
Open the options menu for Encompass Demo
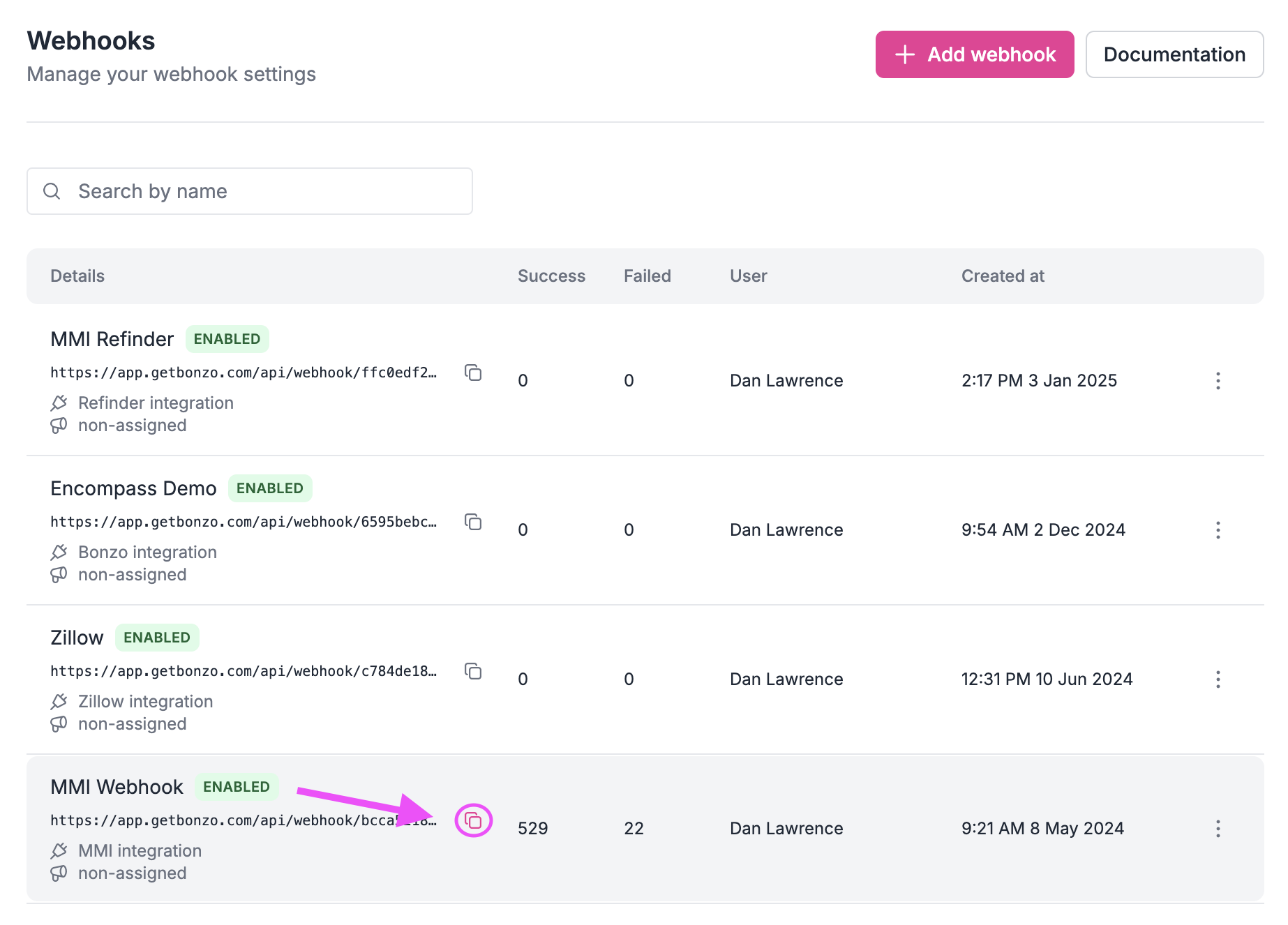click(1218, 530)
